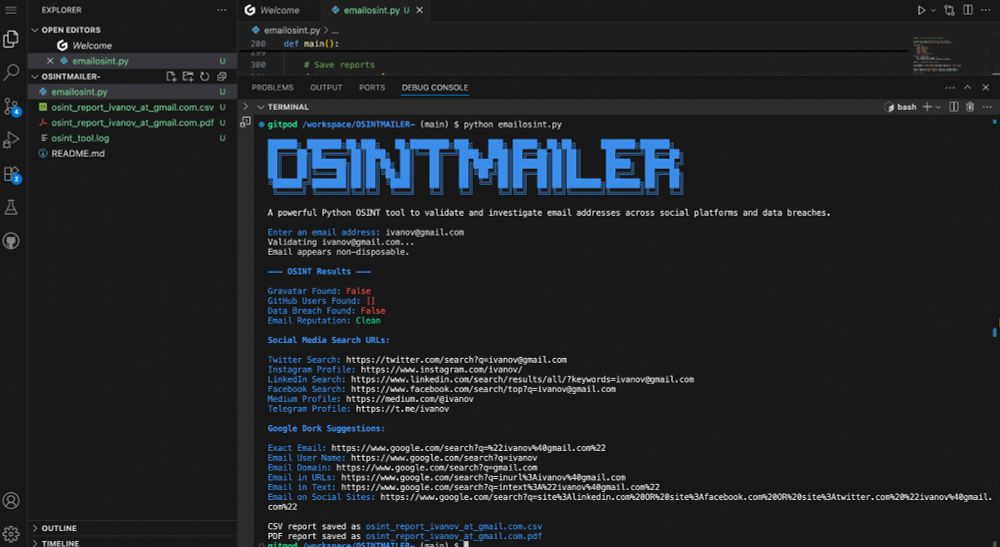Open the Search view in activity bar

tap(11, 72)
